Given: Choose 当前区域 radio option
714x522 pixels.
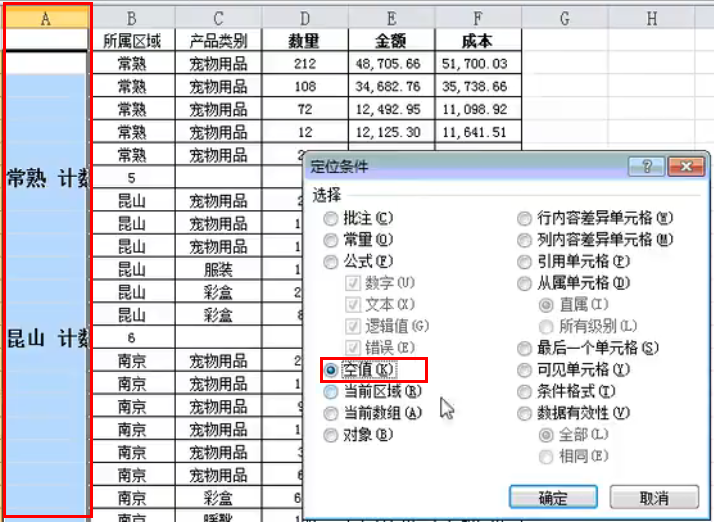Looking at the screenshot, I should (331, 392).
